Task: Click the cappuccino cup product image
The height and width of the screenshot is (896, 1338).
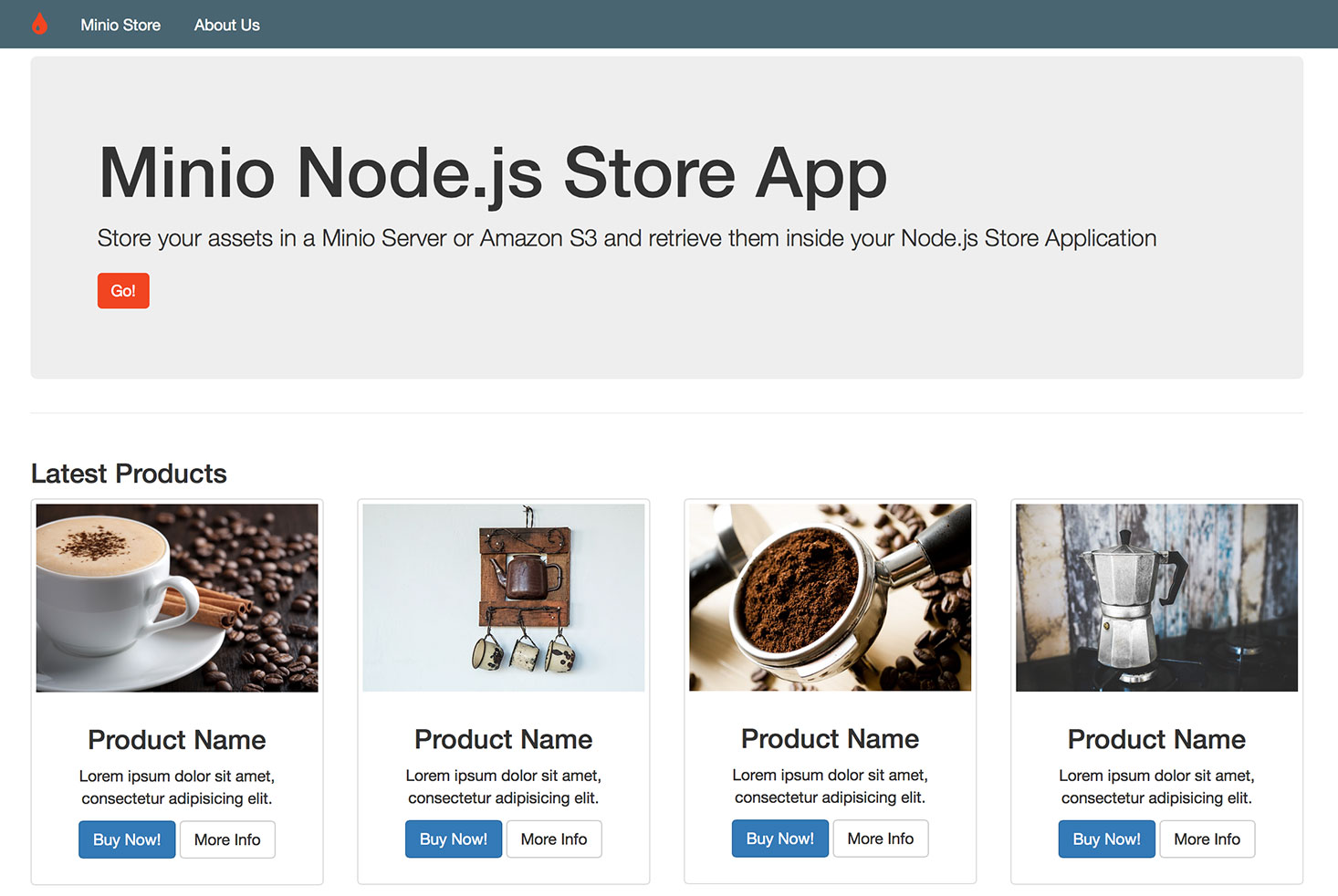Action: (177, 598)
